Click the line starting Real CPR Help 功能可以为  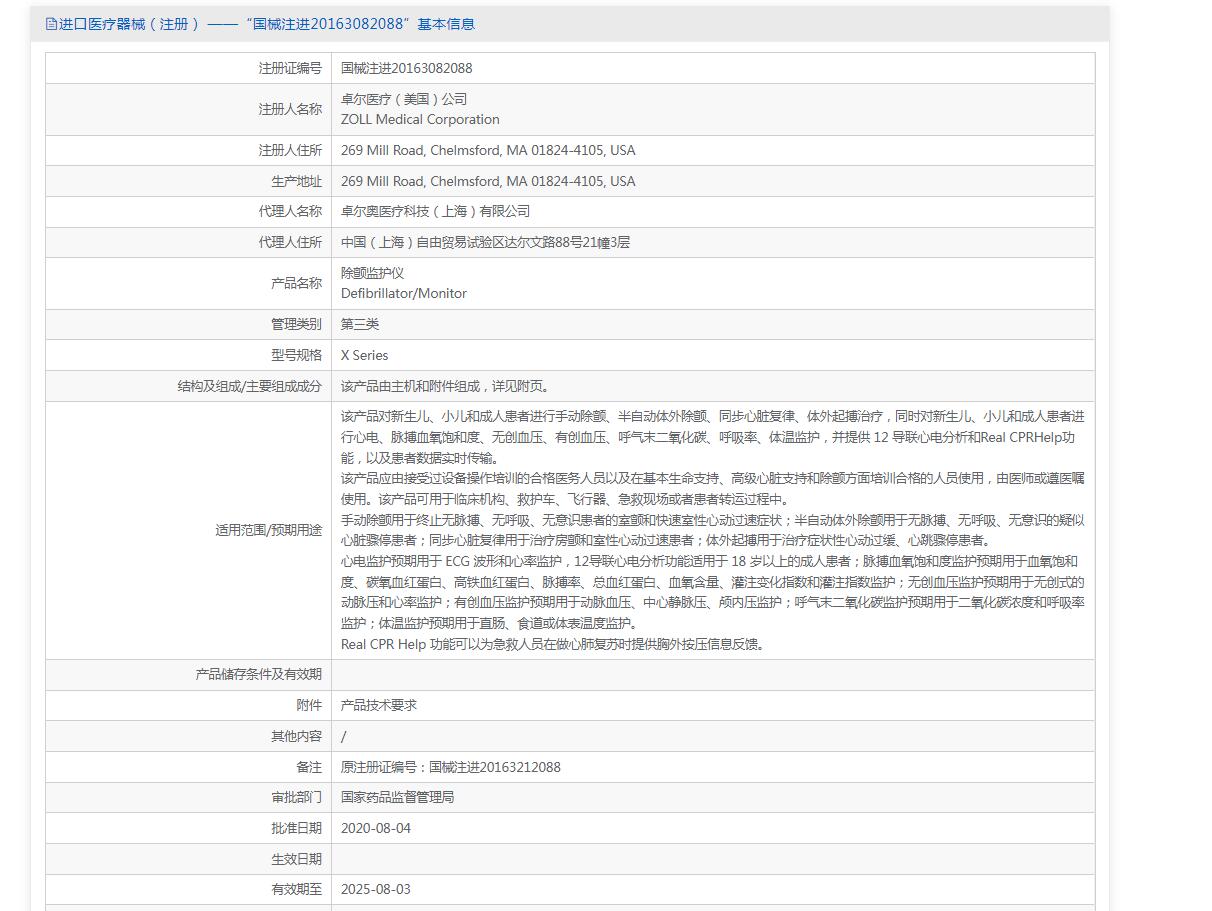tap(555, 644)
